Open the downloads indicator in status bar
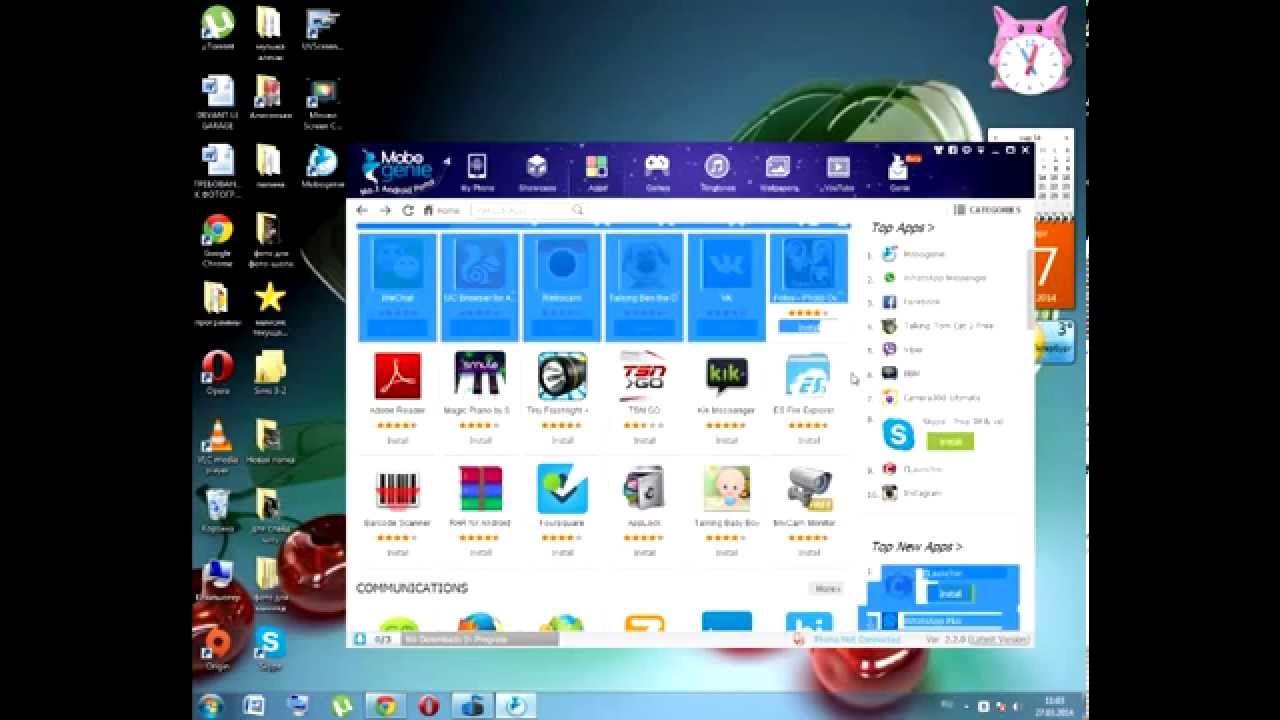 click(372, 639)
